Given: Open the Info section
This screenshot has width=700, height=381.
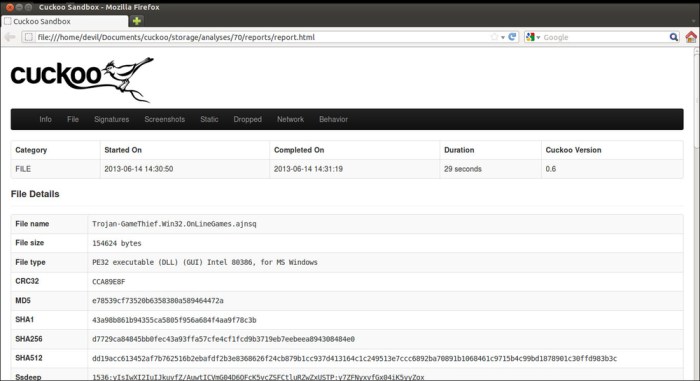Looking at the screenshot, I should [x=45, y=119].
